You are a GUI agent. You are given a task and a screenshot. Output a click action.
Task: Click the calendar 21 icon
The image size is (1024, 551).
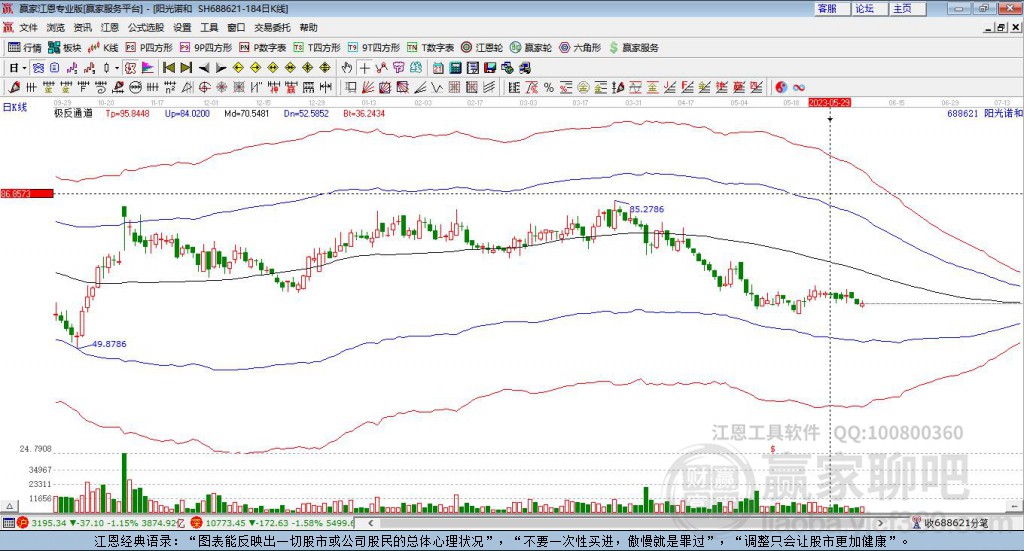tap(438, 68)
